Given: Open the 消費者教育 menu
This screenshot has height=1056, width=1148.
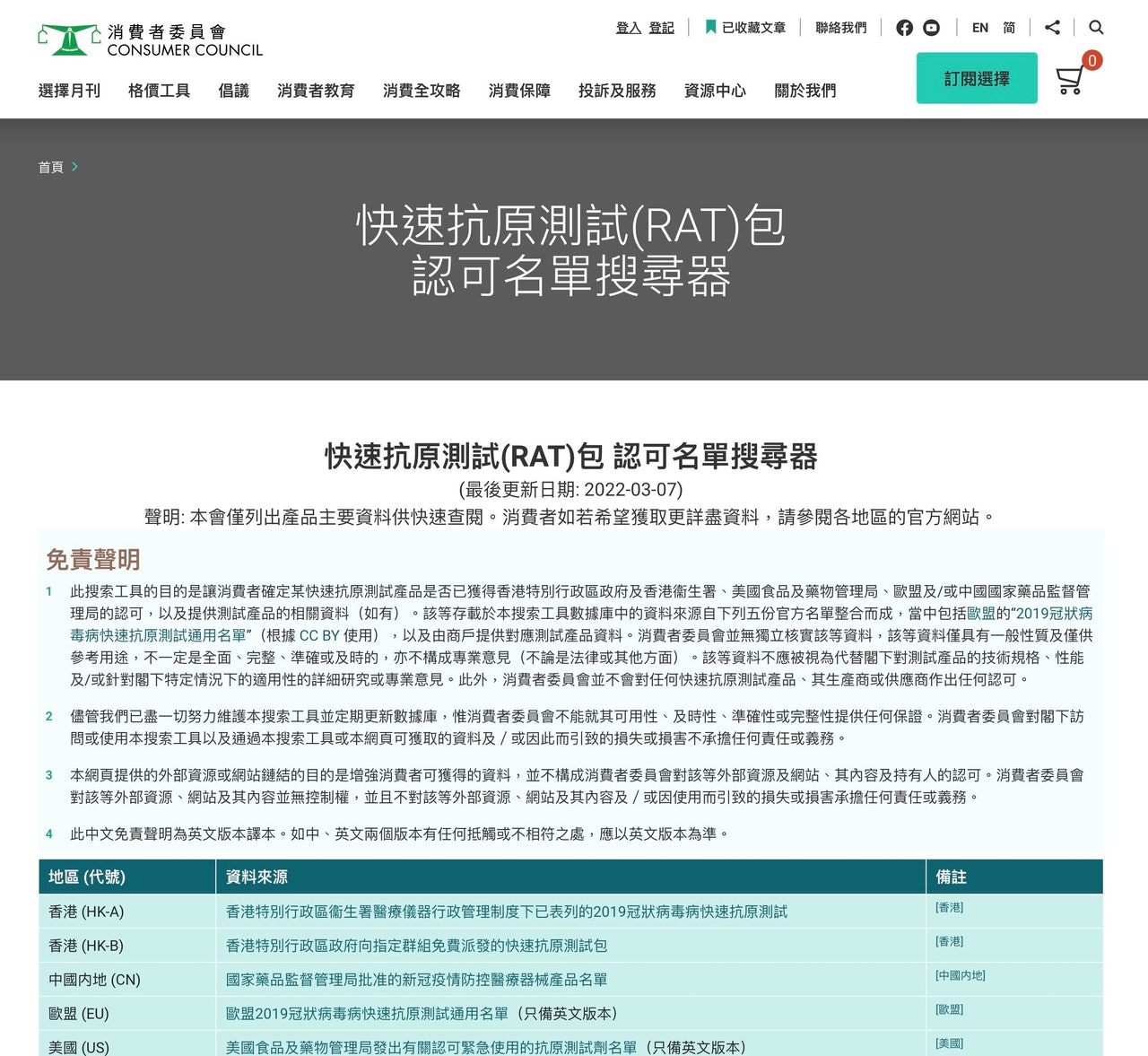Looking at the screenshot, I should tap(316, 91).
